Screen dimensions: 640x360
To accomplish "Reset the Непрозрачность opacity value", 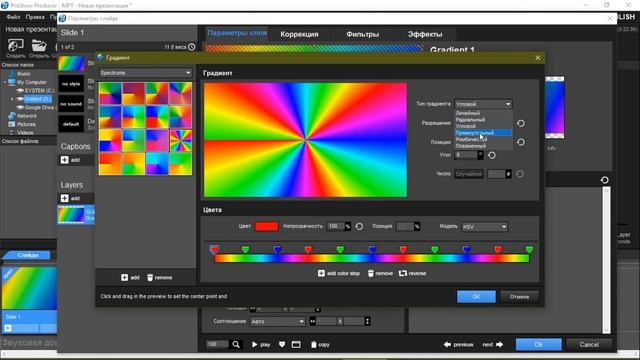I will click(x=359, y=227).
